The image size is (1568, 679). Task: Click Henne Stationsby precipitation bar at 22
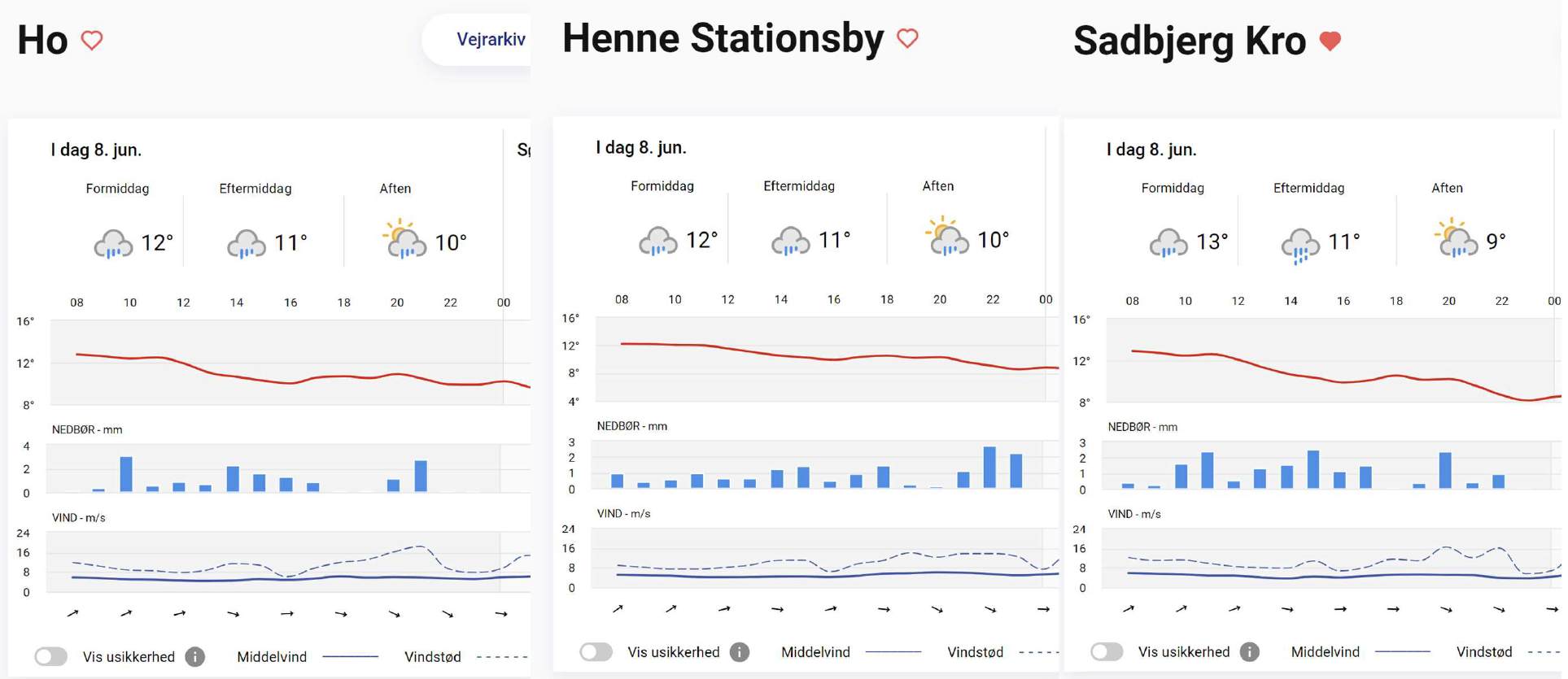point(989,467)
